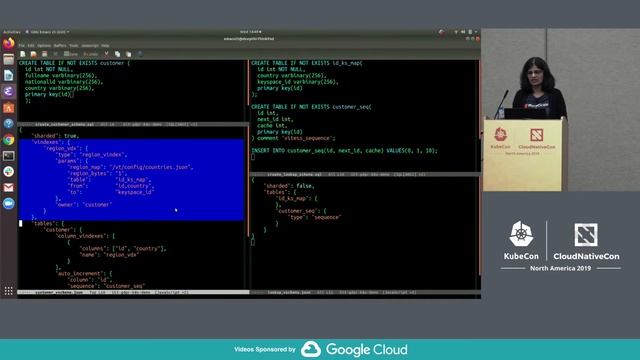Click the 'fullname varbinary(256),' line
640x360 pixels.
coord(61,76)
